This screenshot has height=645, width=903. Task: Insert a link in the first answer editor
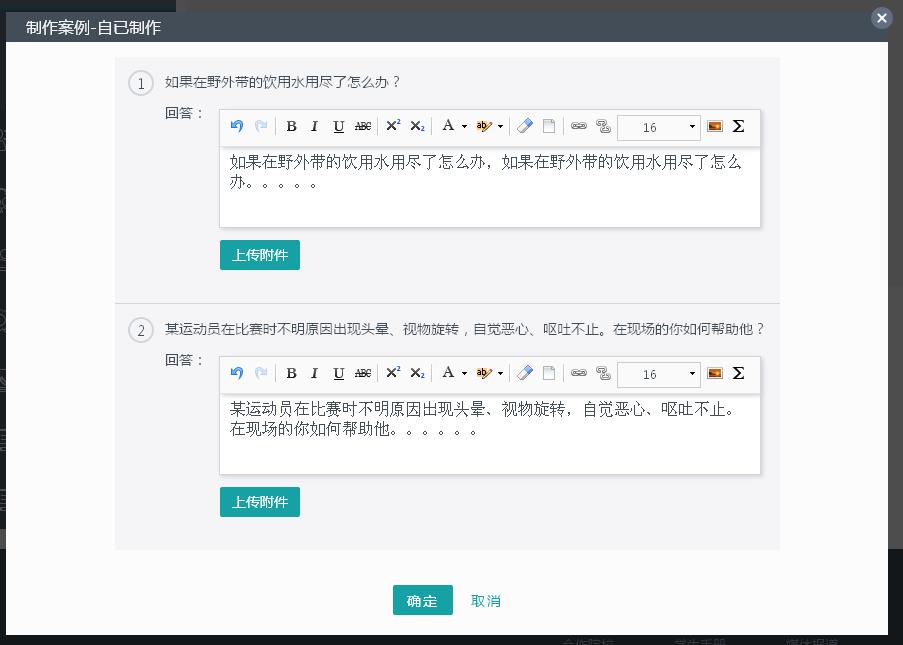(579, 126)
